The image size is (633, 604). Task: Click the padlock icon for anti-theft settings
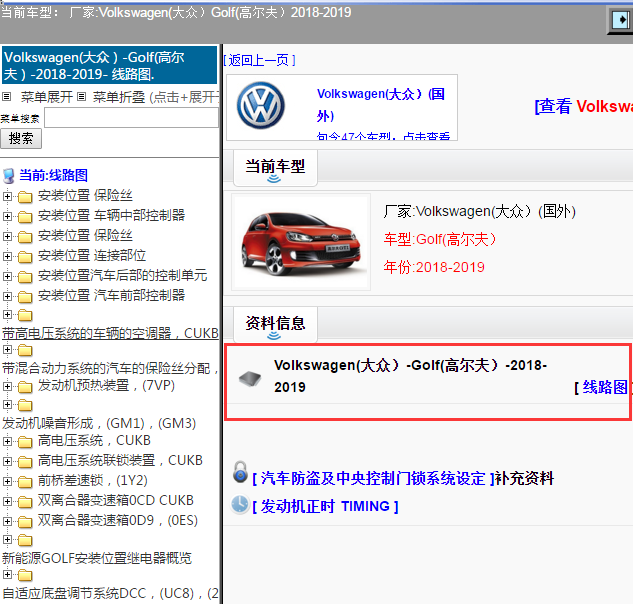pos(240,472)
